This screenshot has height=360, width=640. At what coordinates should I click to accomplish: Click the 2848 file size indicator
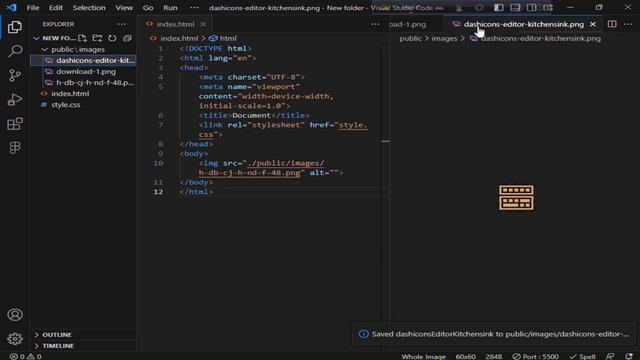(x=493, y=356)
